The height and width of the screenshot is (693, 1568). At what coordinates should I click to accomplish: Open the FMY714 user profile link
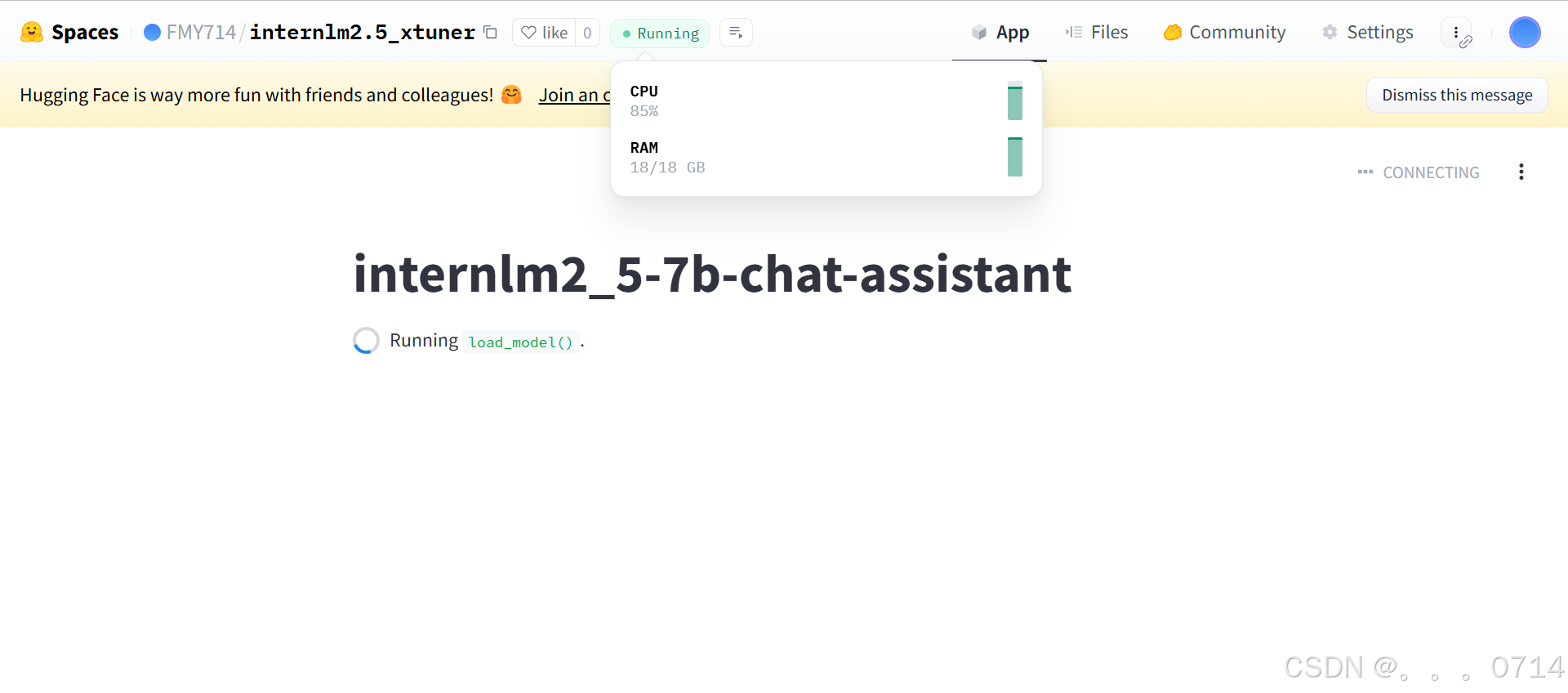[x=201, y=33]
